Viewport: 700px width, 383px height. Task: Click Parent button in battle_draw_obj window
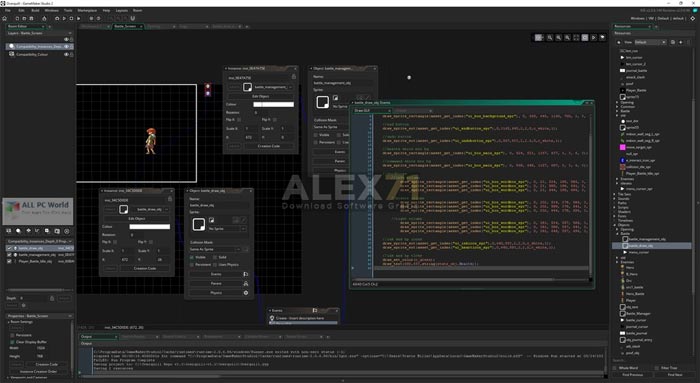(x=216, y=283)
